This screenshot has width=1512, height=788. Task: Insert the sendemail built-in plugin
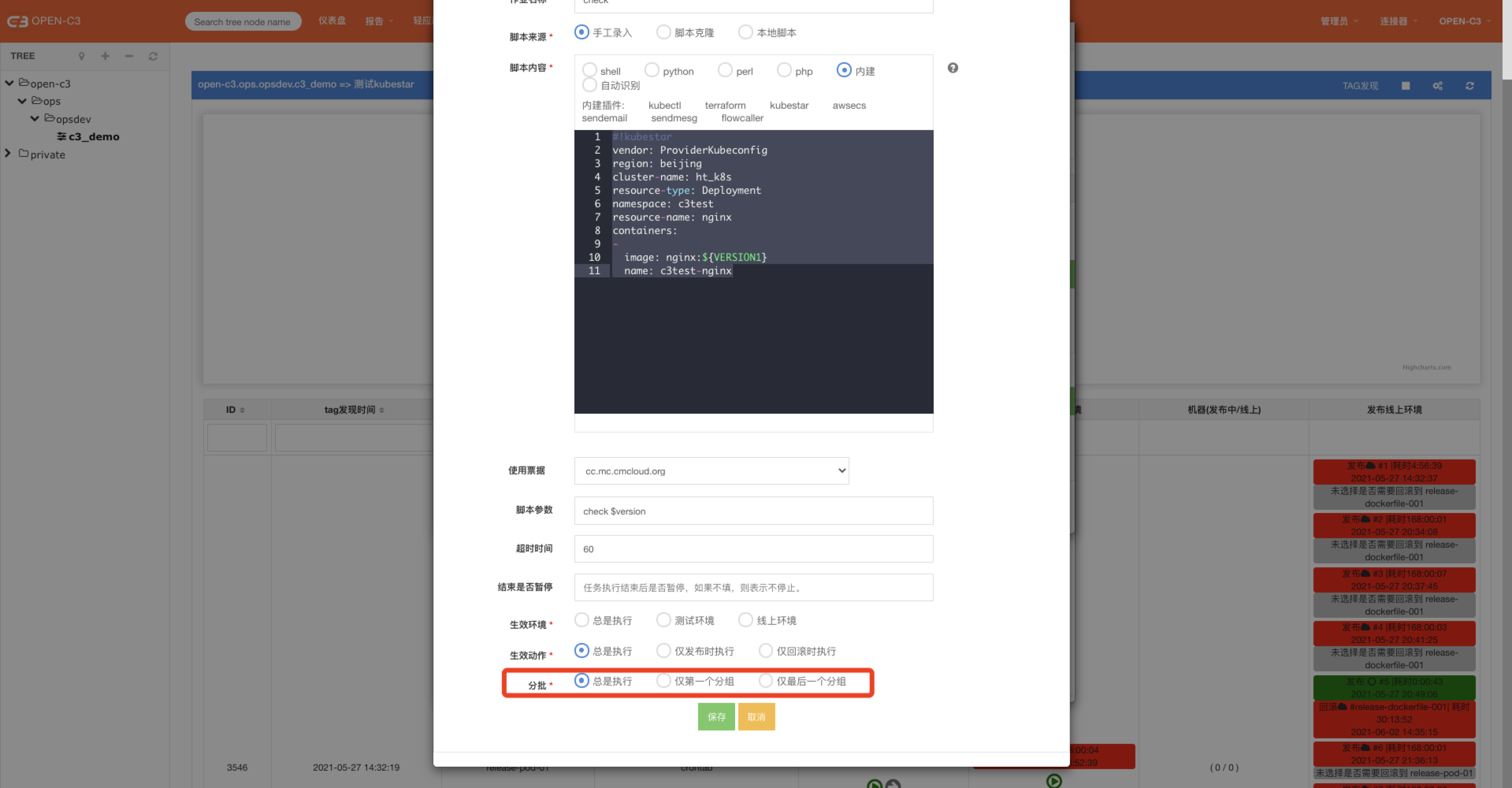click(604, 118)
